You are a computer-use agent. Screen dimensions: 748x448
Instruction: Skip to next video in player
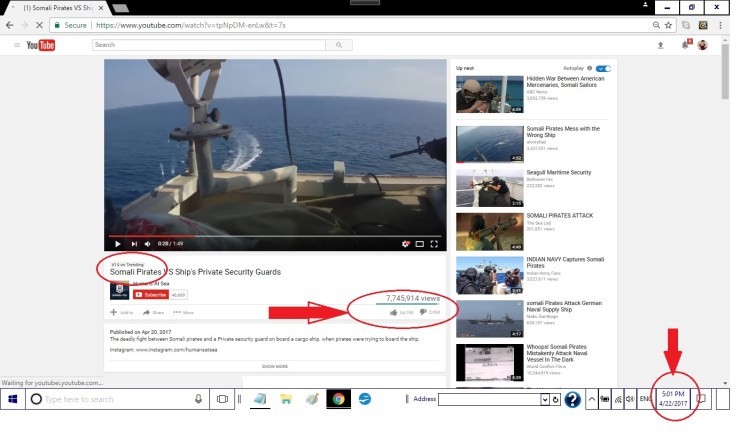coord(134,244)
